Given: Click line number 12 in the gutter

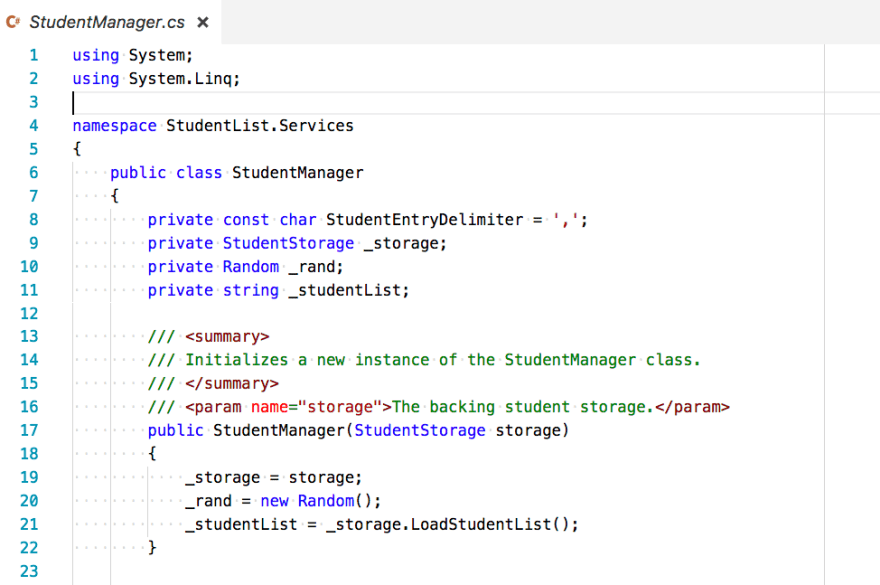Looking at the screenshot, I should point(29,313).
